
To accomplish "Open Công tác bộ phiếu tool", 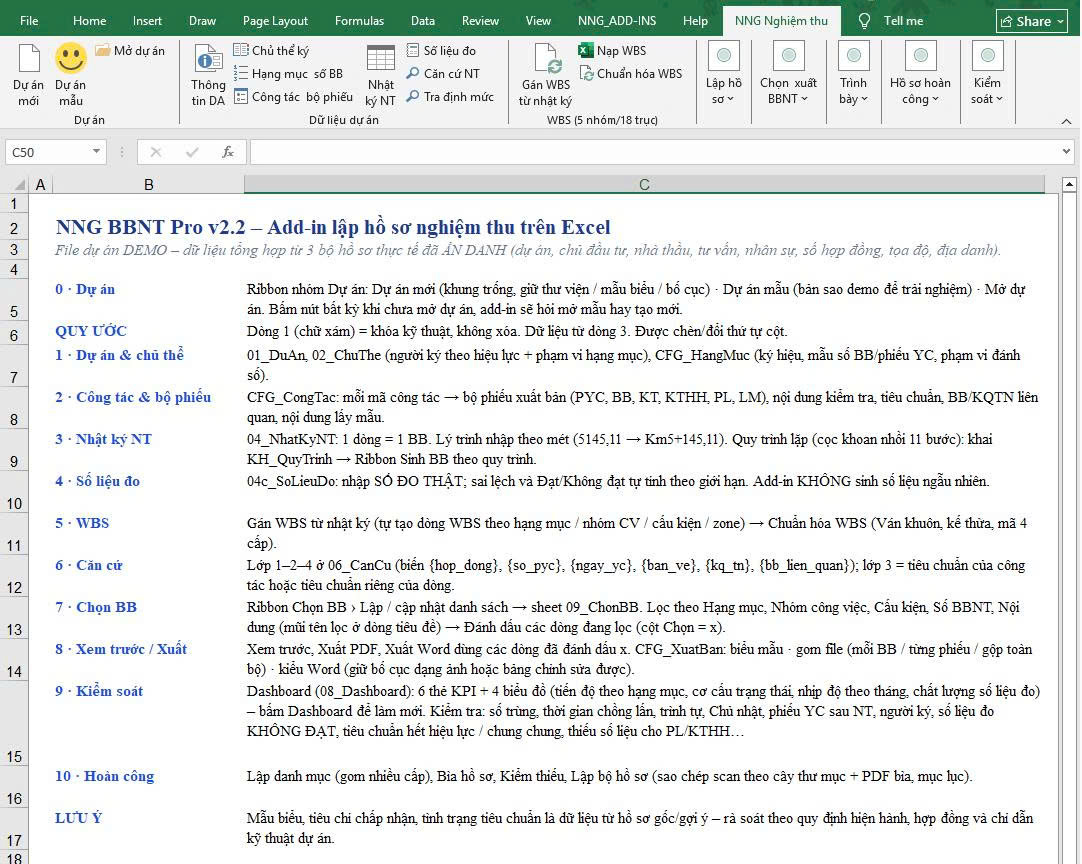I will pos(293,97).
